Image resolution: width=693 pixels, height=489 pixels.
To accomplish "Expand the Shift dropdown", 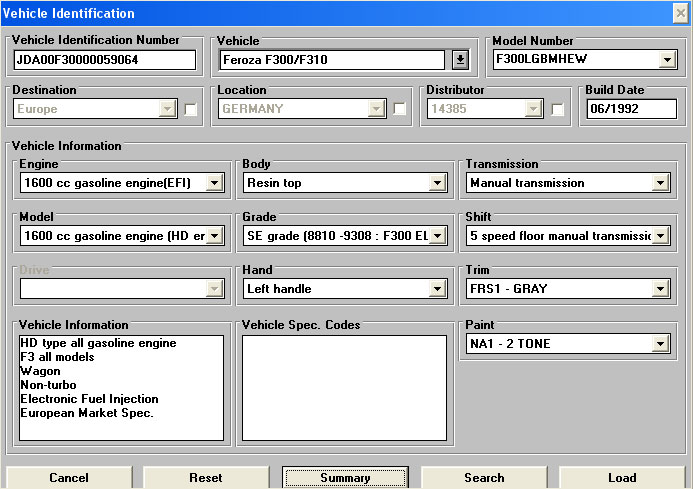I will (660, 236).
